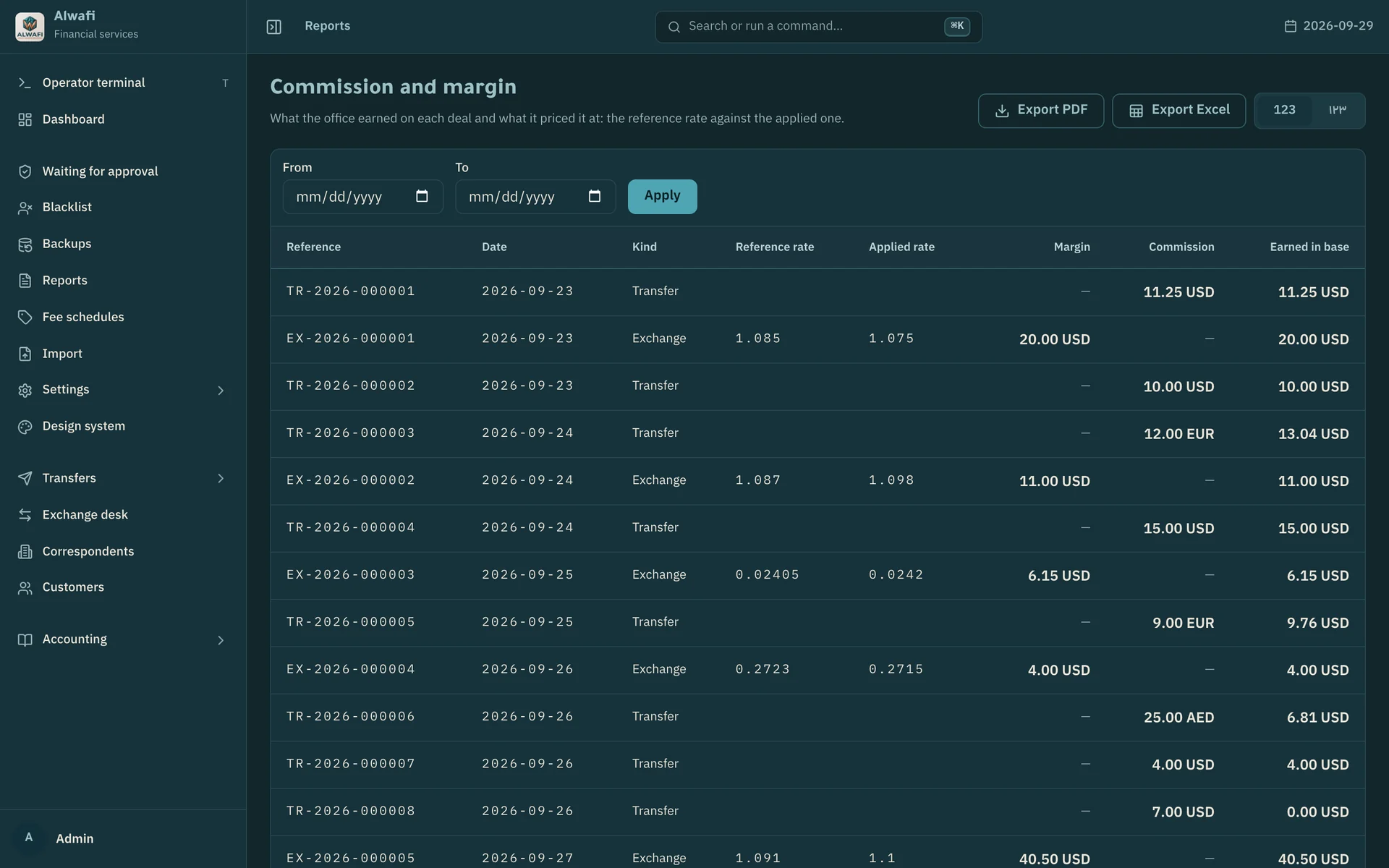Click the Reports document icon in sidebar
Screen dimensions: 1389x868
pyautogui.click(x=25, y=281)
